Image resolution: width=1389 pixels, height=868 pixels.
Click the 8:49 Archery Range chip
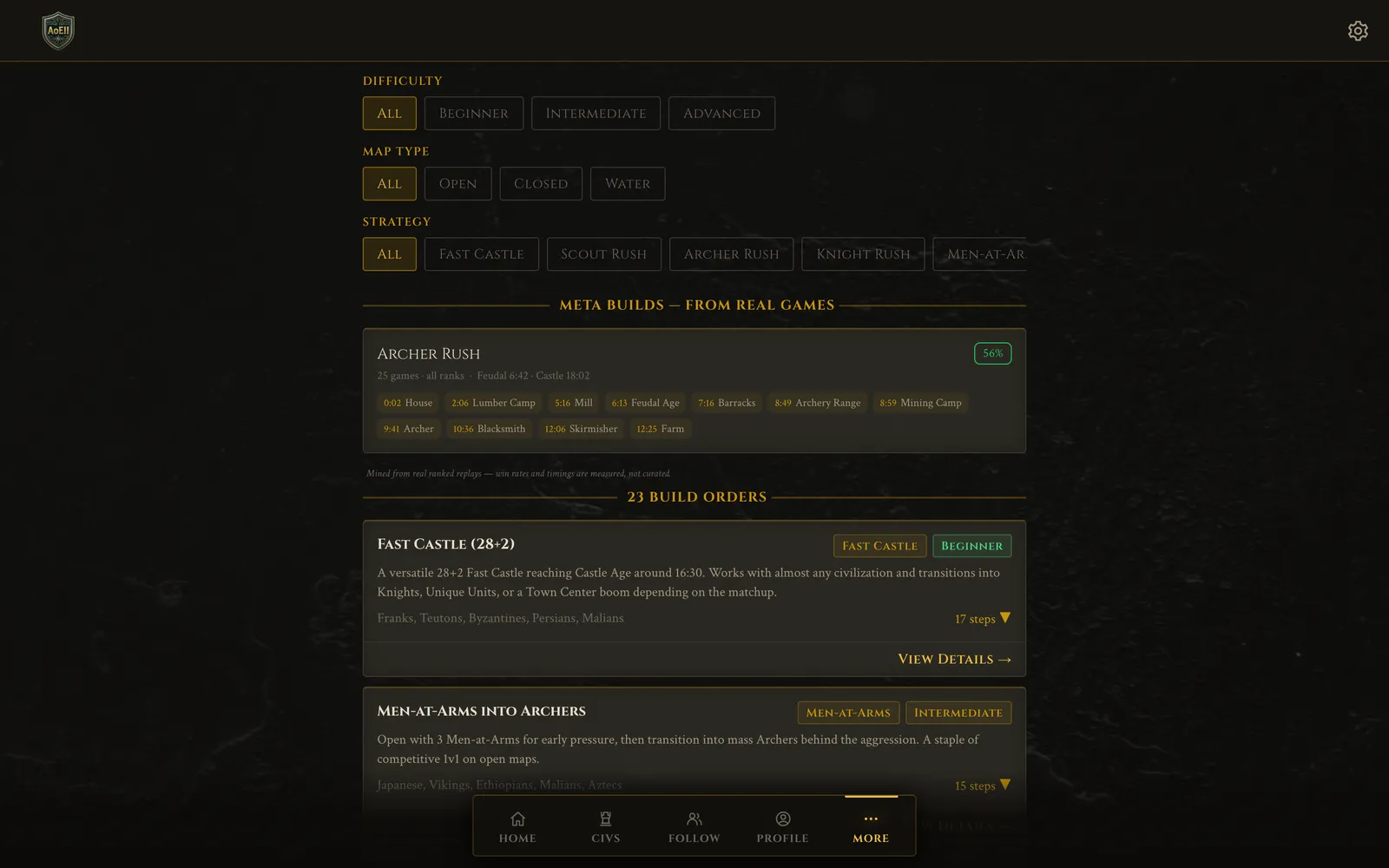coord(818,403)
